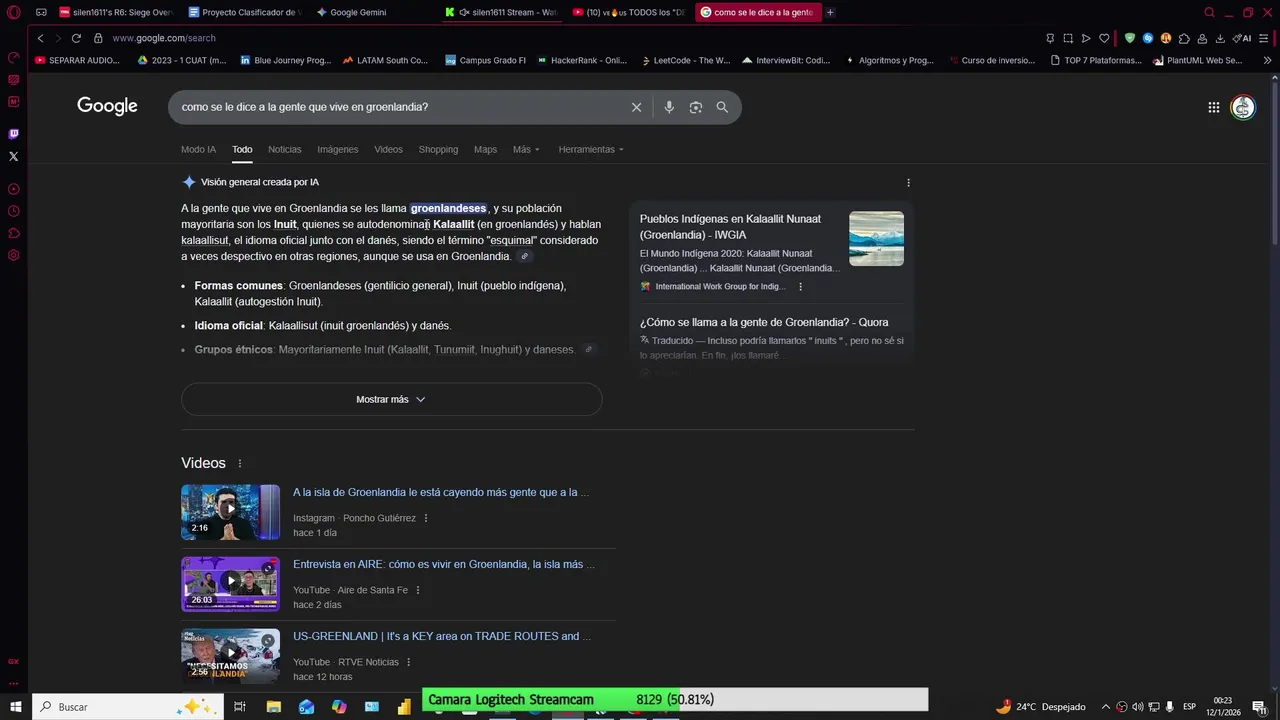Go back to previous page

40,38
